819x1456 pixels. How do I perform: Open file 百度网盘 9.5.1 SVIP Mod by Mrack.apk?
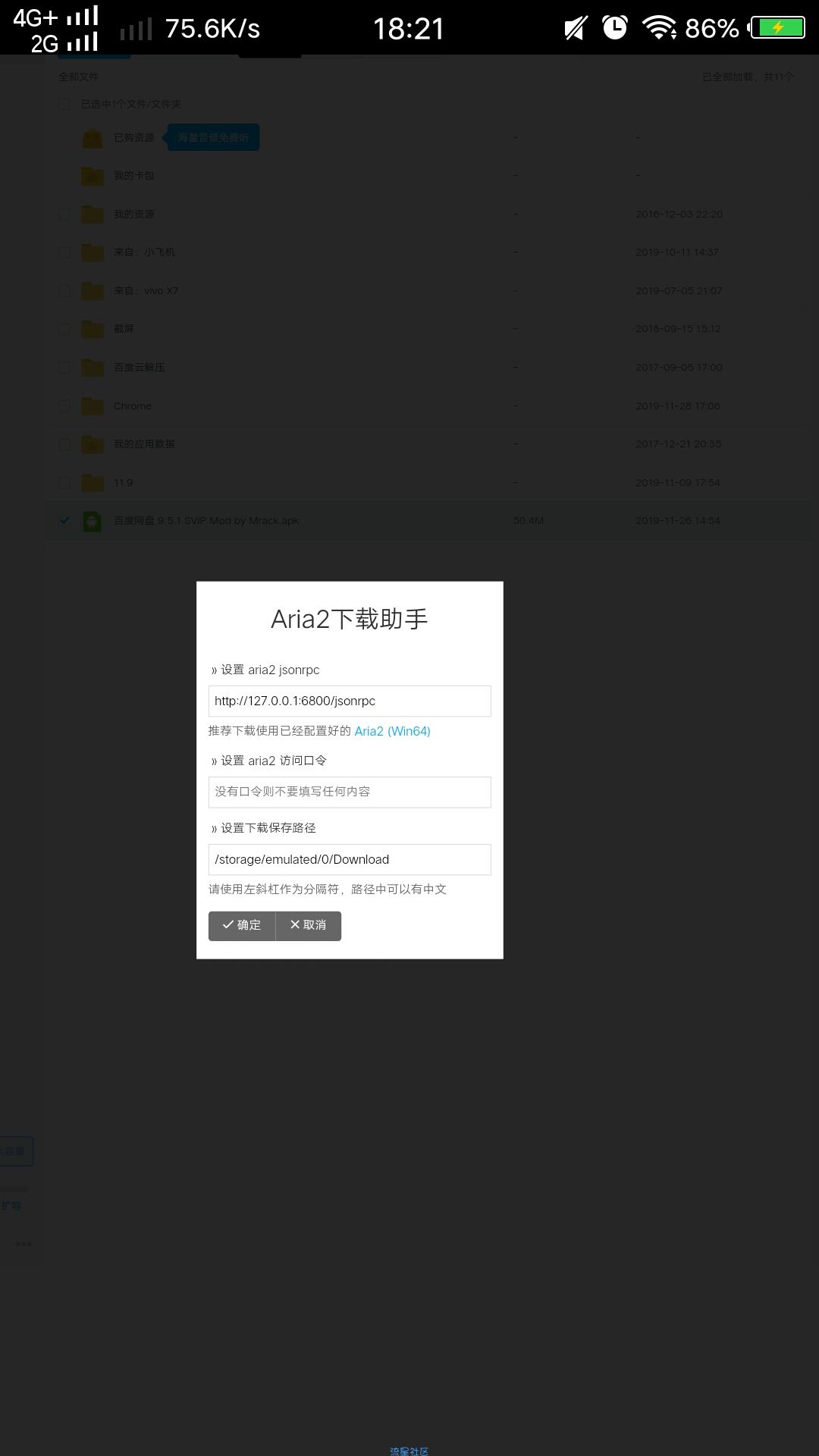coord(206,520)
